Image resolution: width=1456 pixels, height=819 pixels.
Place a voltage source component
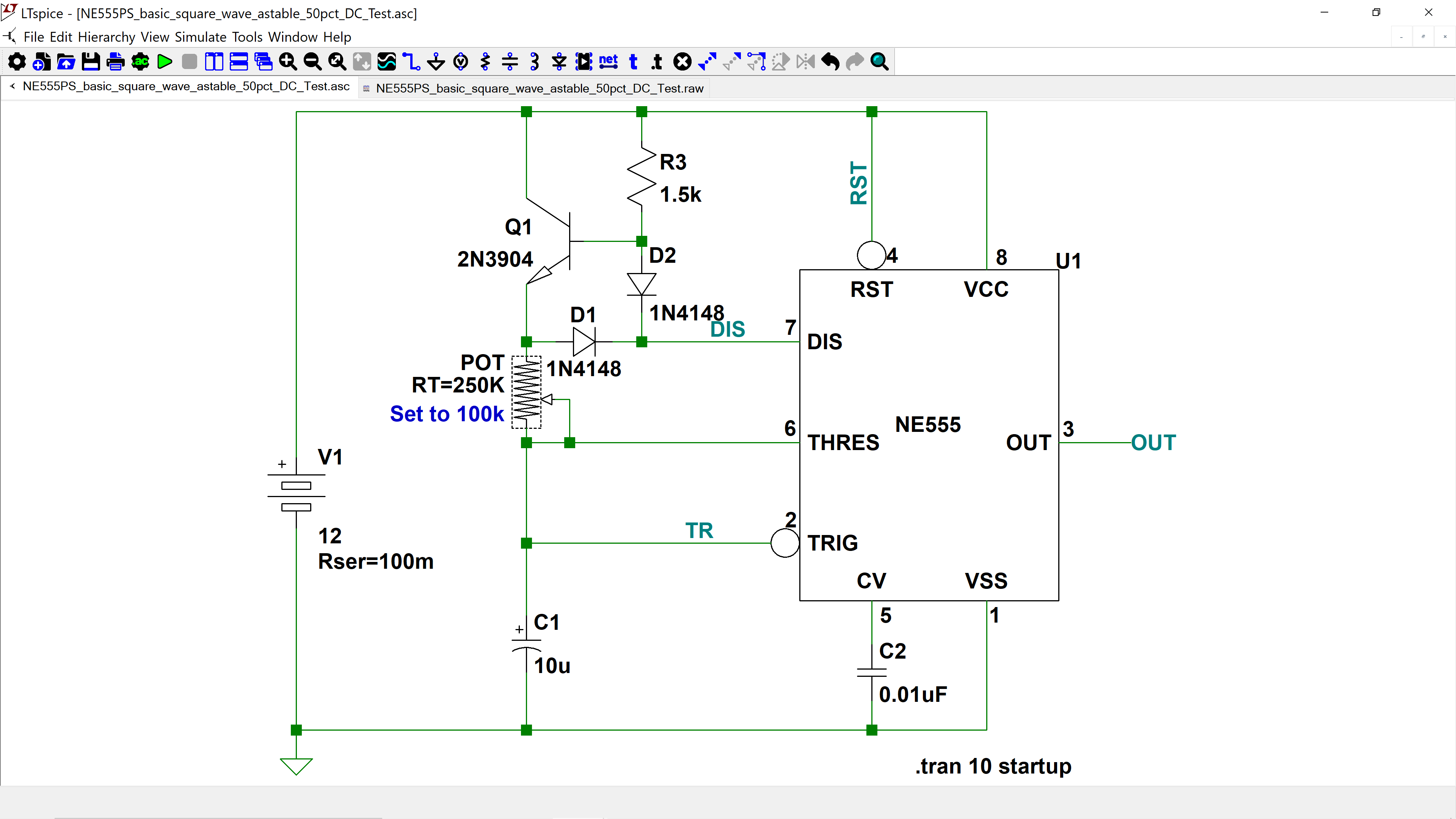461,61
